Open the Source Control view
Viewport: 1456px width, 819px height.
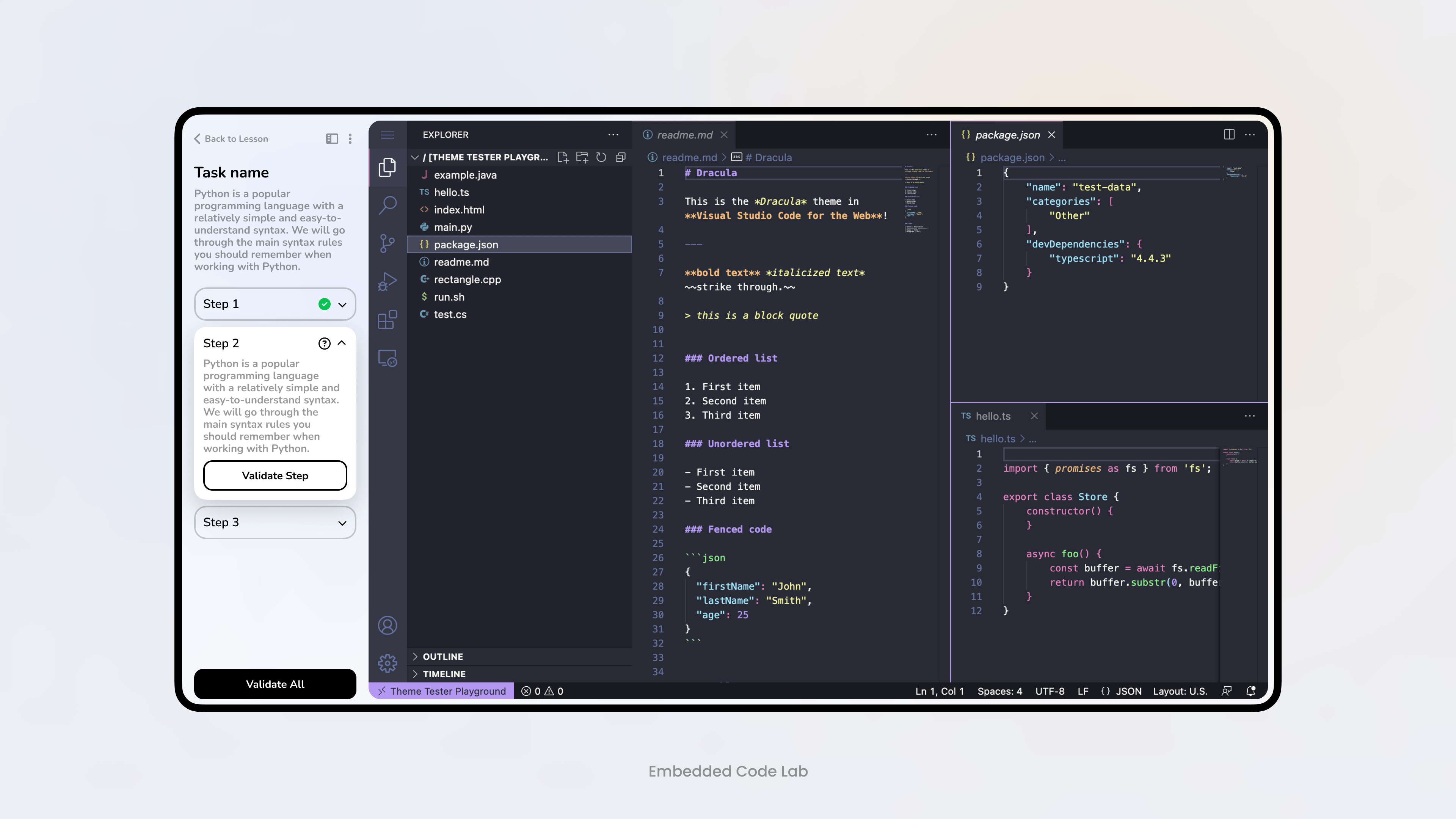387,243
